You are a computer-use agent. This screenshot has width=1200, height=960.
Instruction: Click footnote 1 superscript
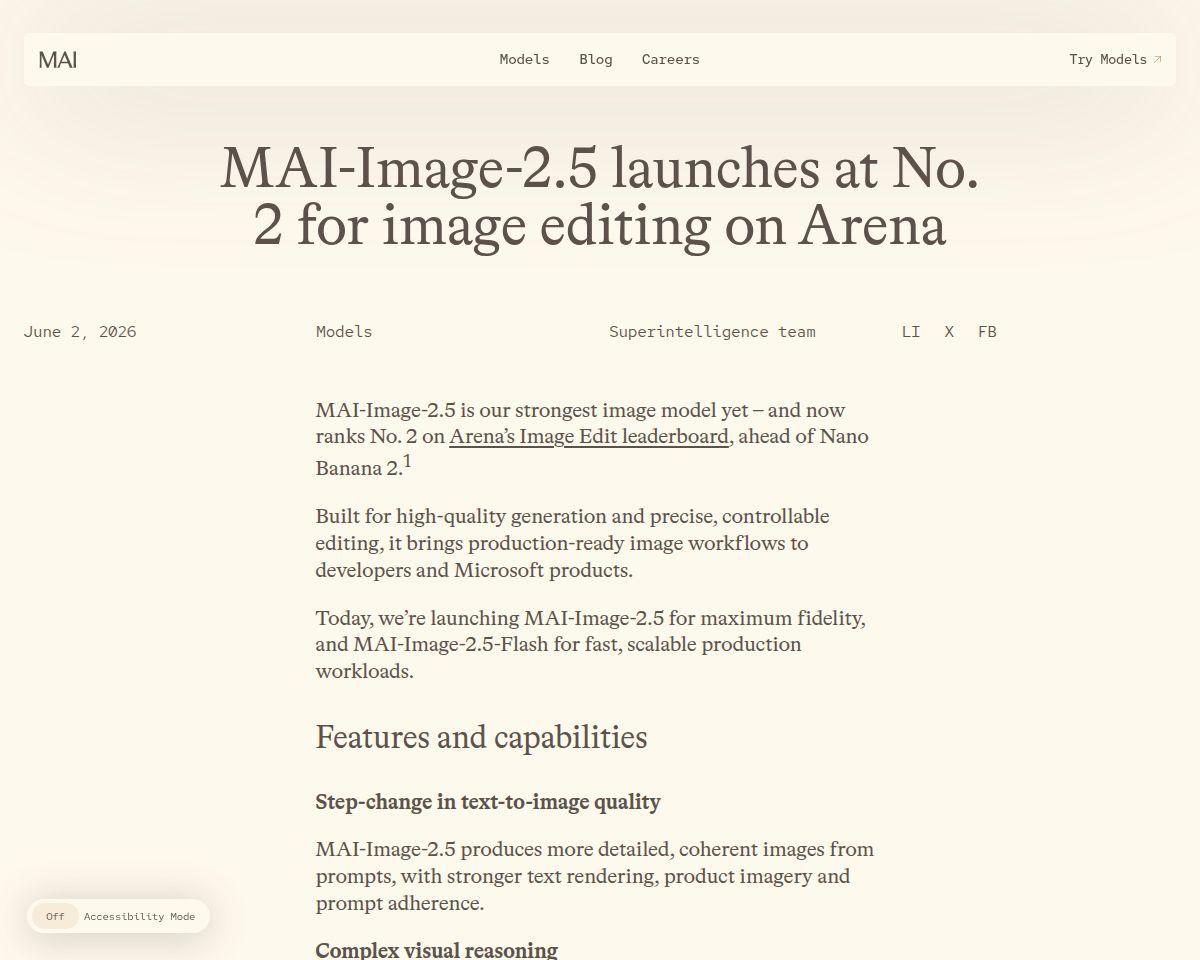(x=407, y=462)
